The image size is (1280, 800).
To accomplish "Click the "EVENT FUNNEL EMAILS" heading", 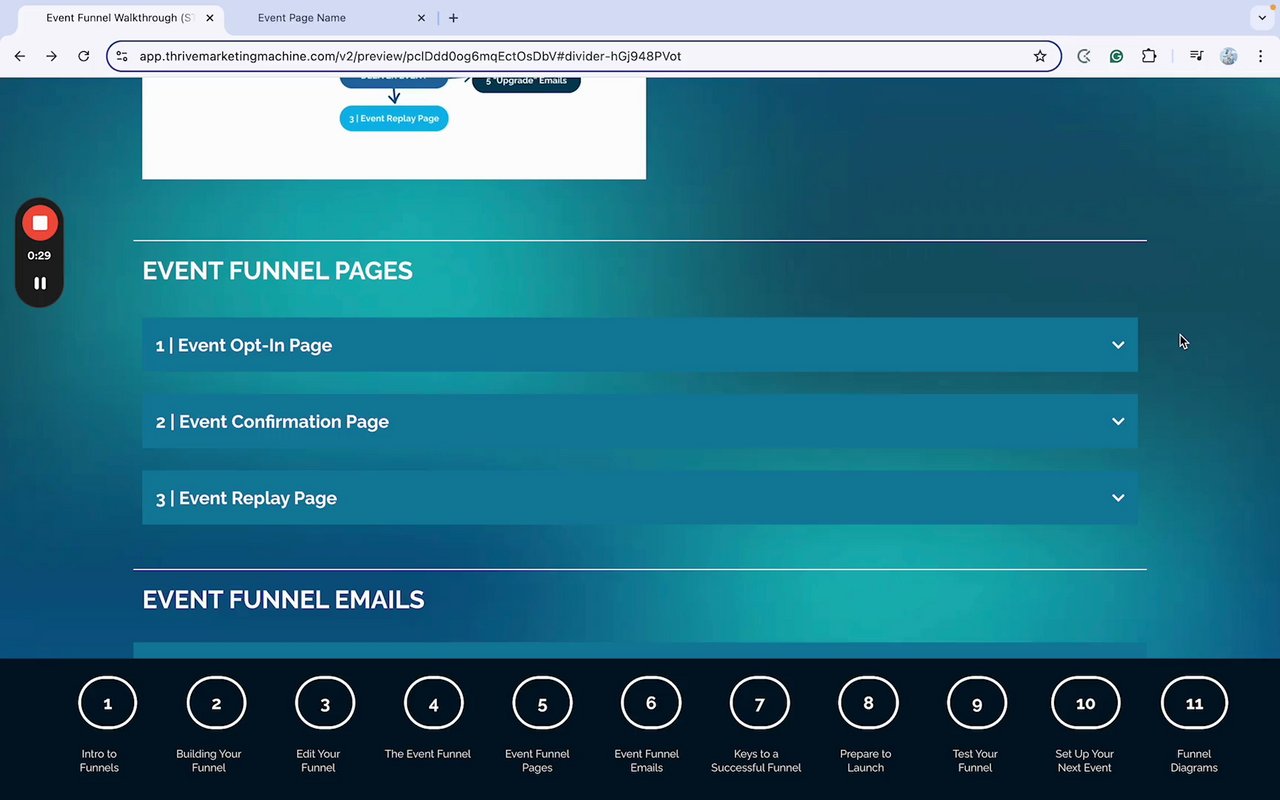I will click(x=284, y=600).
